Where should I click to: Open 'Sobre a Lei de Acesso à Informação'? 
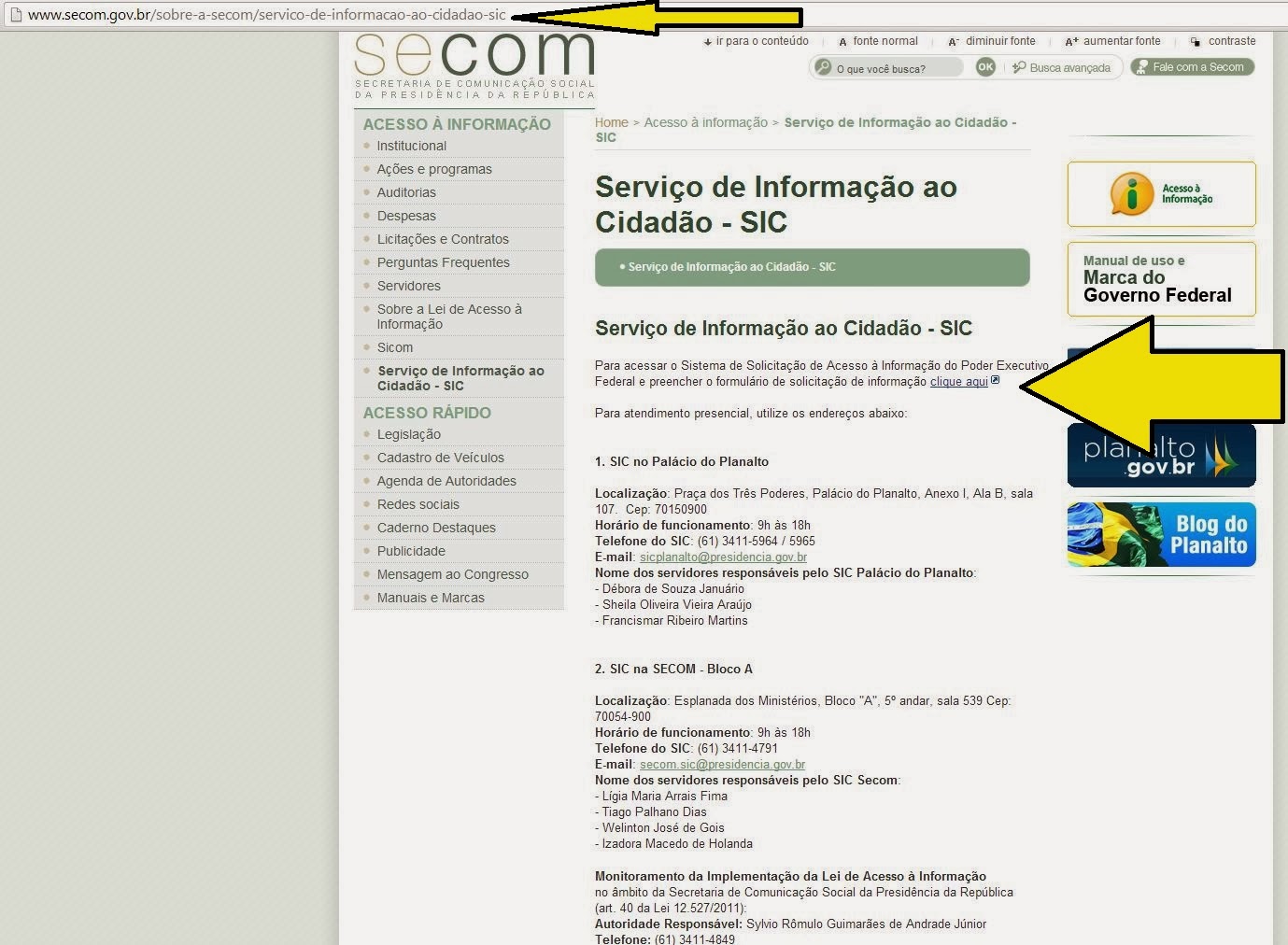tap(449, 317)
